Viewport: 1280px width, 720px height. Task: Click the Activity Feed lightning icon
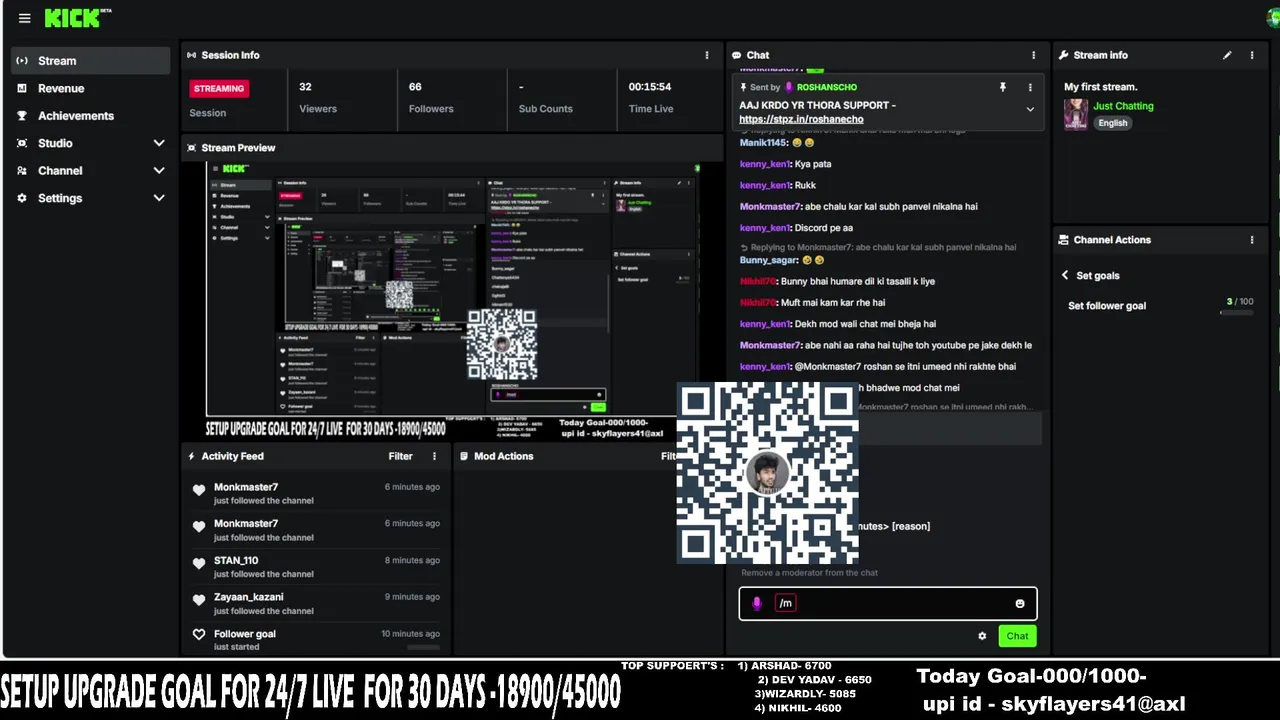click(192, 456)
